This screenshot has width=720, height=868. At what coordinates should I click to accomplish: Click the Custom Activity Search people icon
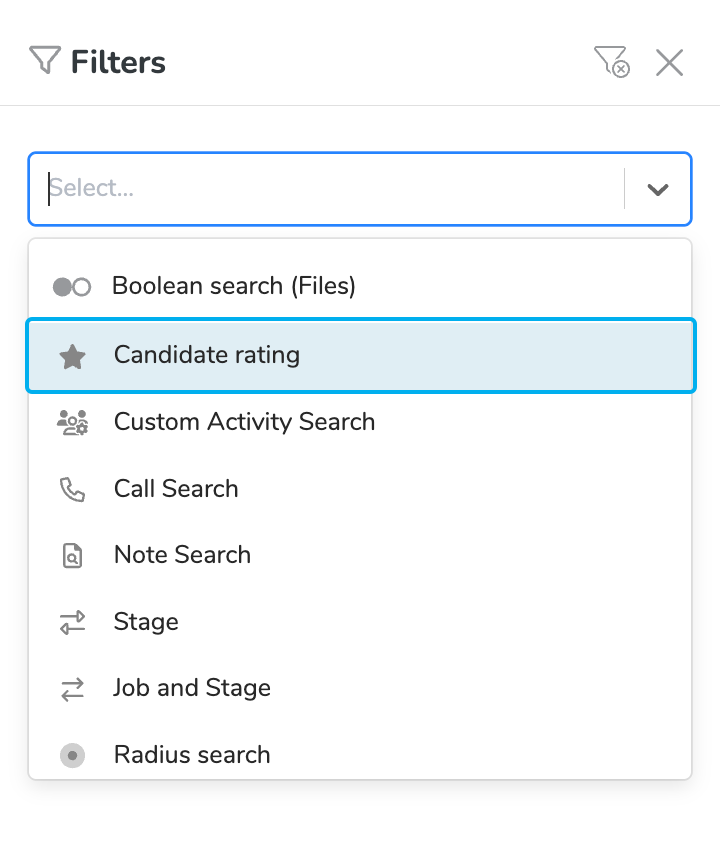point(72,423)
